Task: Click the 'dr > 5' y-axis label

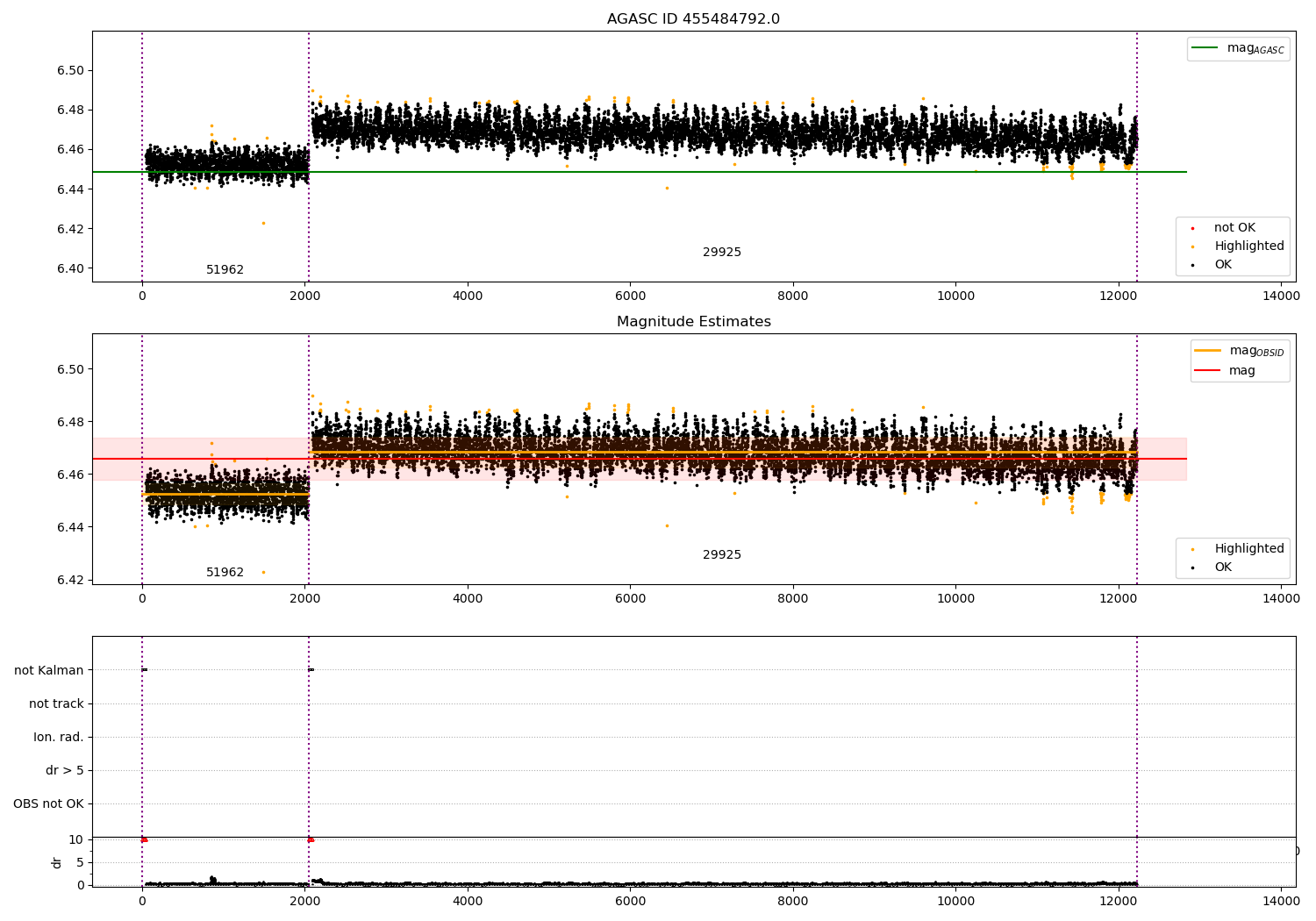Action: pos(65,771)
